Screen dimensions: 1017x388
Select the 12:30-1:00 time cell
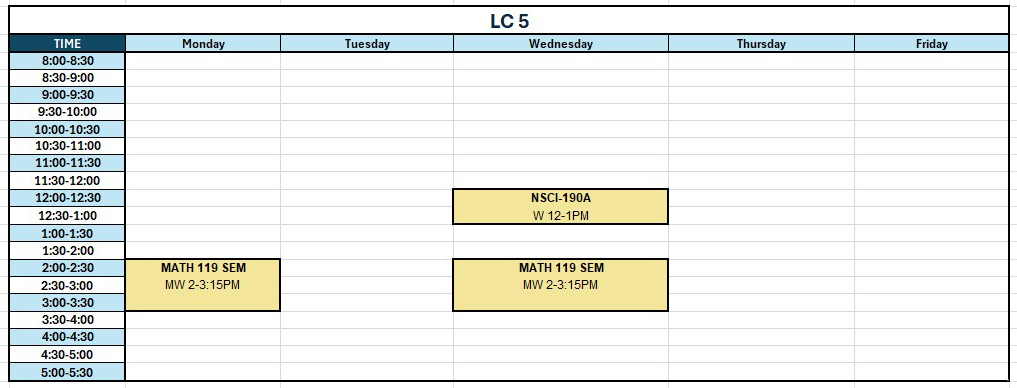[67, 215]
